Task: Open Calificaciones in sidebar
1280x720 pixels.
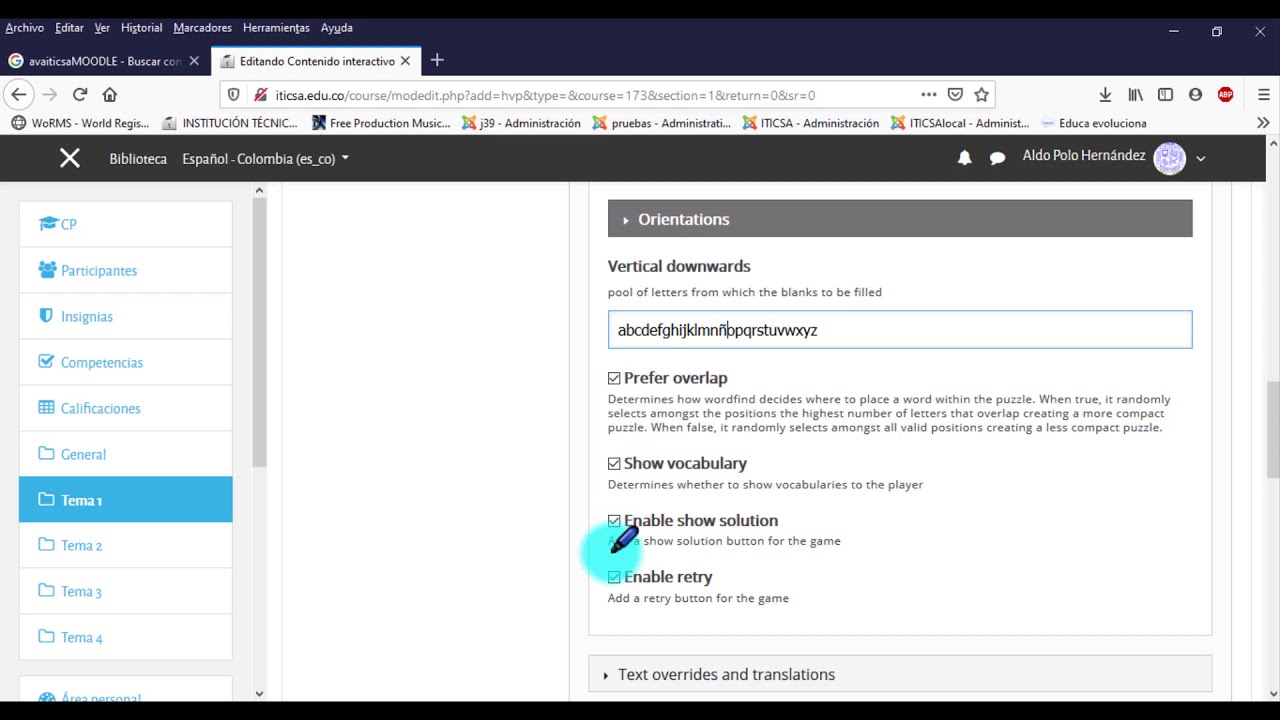Action: (x=125, y=408)
